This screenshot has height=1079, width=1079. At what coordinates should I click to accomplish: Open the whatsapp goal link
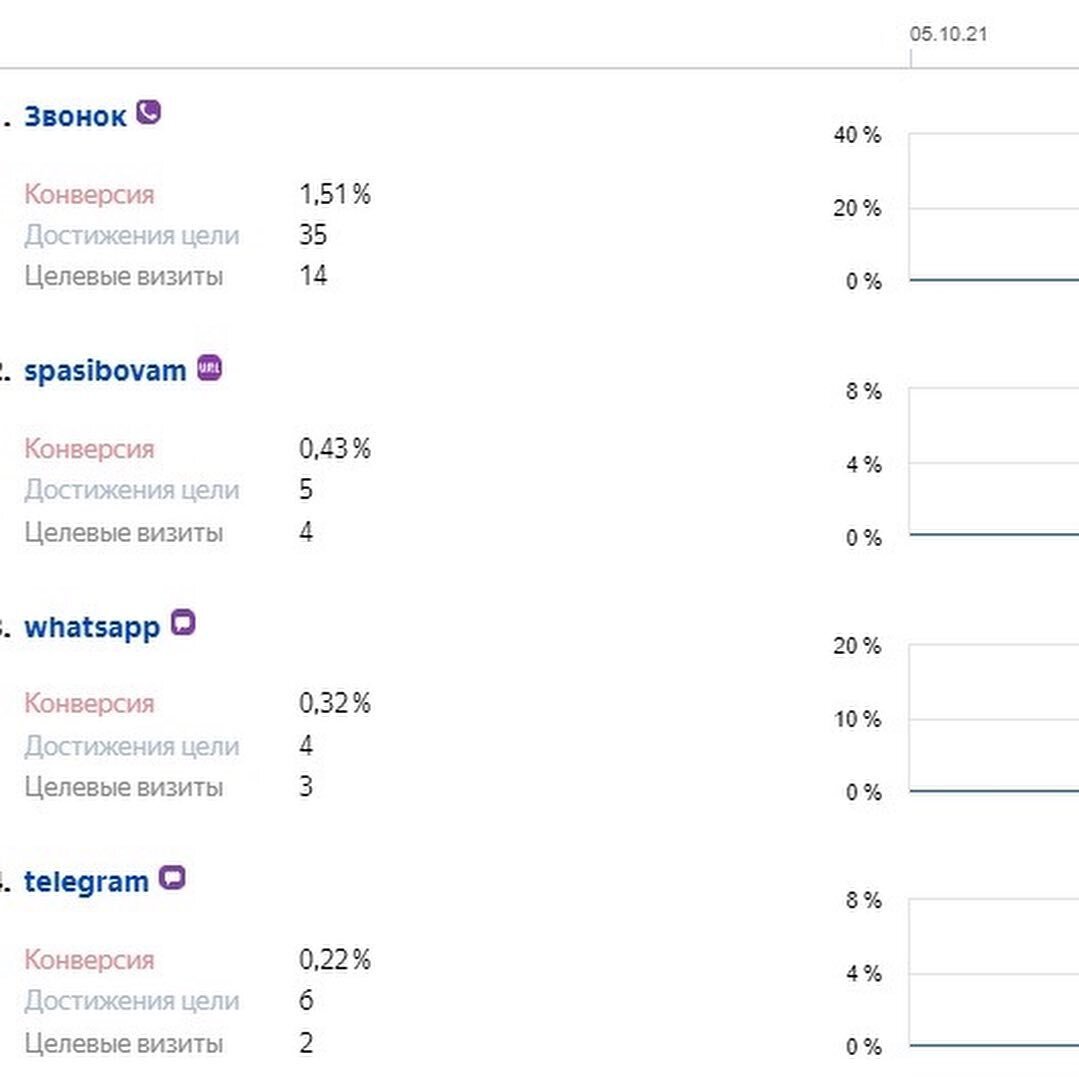click(92, 628)
